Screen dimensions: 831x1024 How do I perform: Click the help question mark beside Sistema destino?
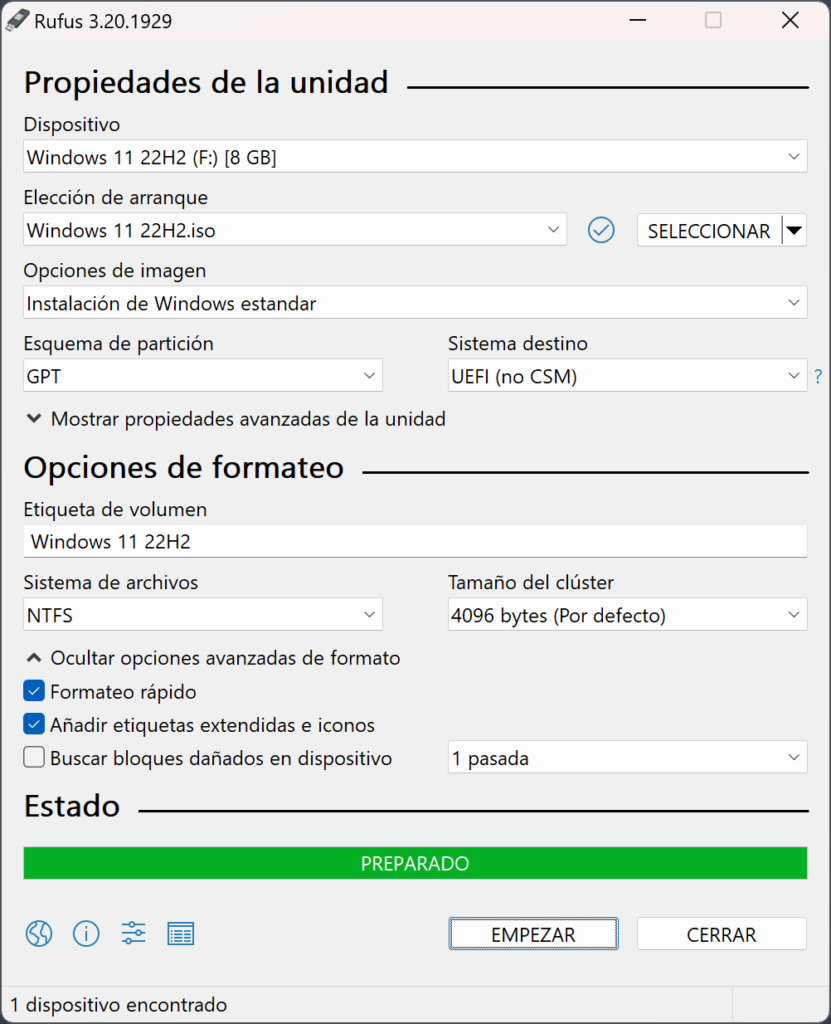(818, 376)
